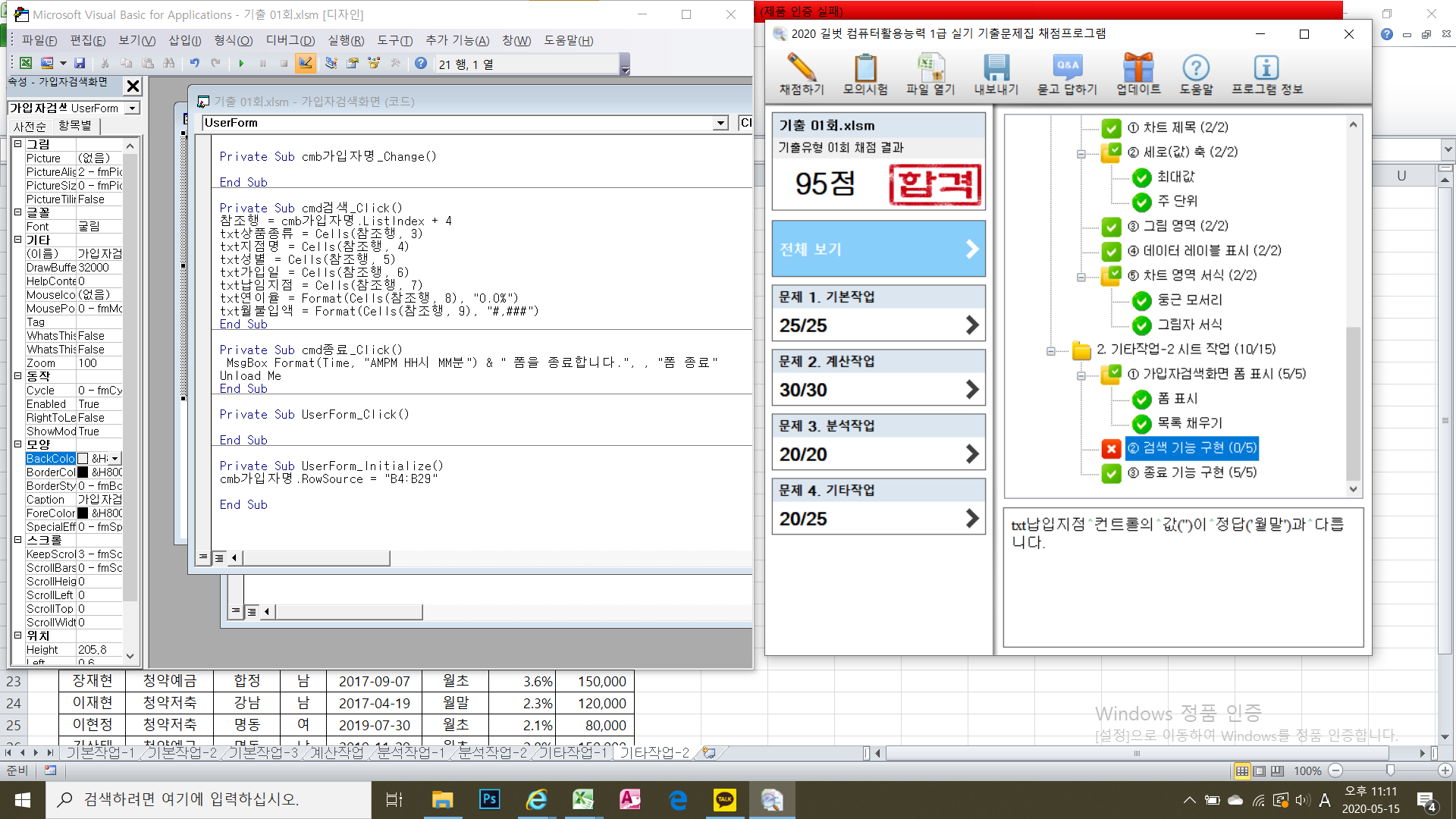Open the Object Browser toolbar icon
Viewport: 1456px width, 819px height.
point(374,64)
